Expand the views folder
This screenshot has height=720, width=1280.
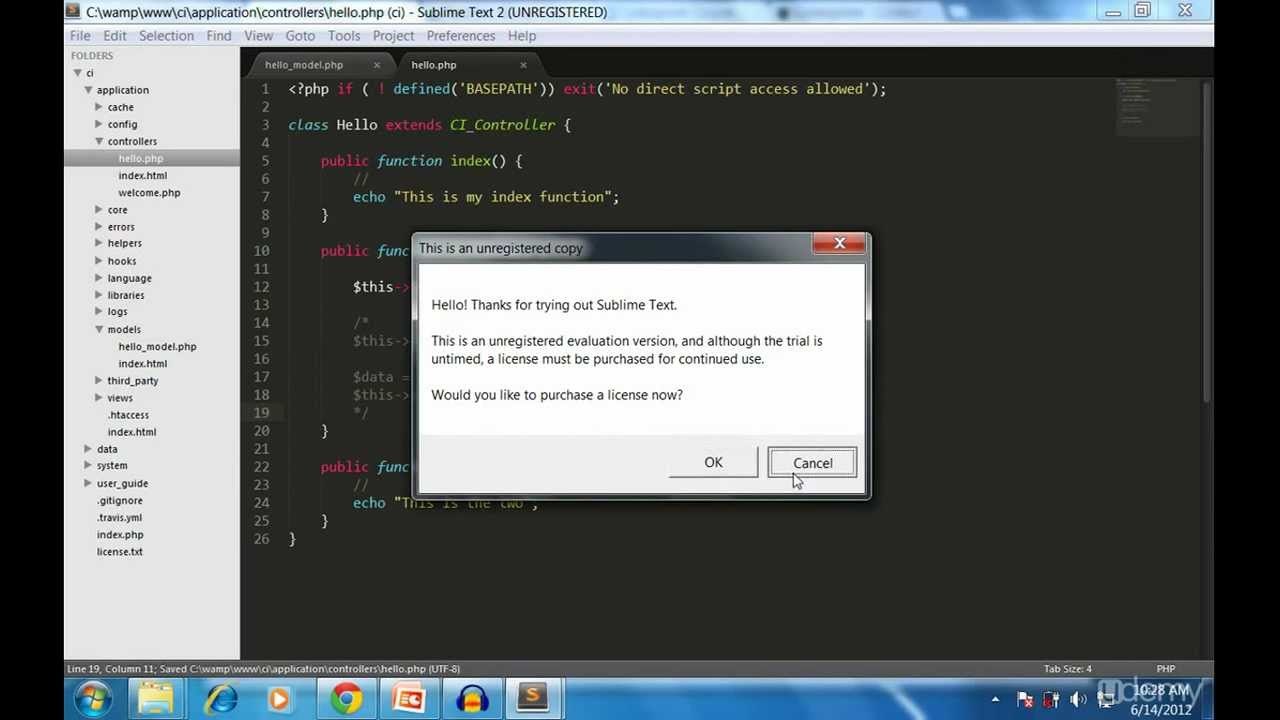(x=99, y=398)
